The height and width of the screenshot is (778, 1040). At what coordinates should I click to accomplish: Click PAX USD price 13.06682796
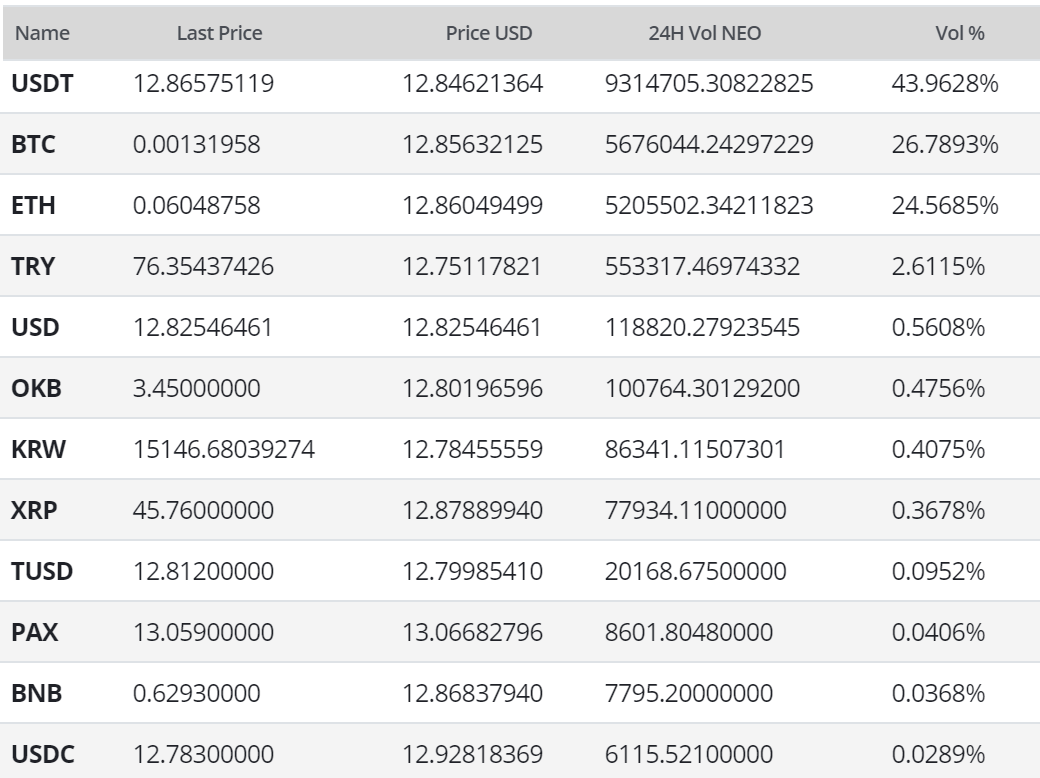[473, 633]
